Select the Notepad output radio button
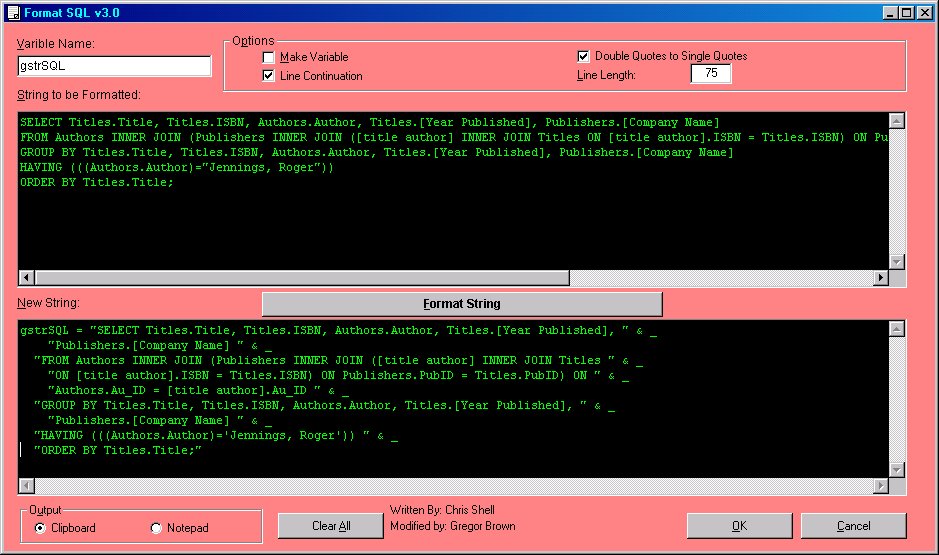 (155, 528)
